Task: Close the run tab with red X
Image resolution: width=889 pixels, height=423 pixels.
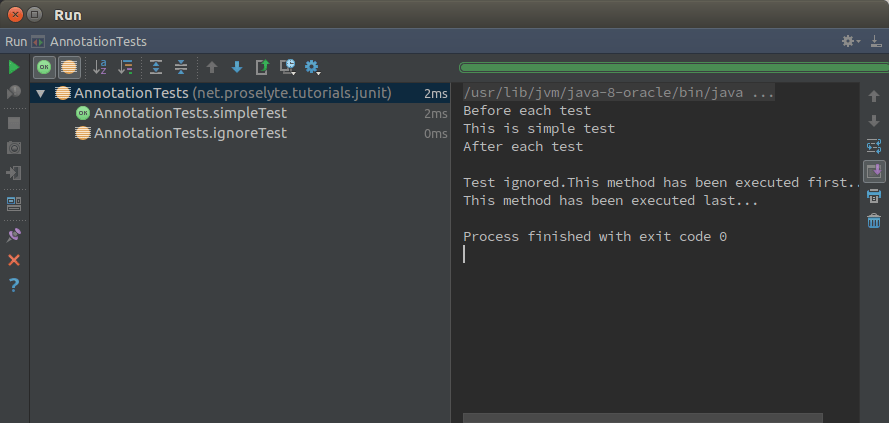Action: click(14, 260)
